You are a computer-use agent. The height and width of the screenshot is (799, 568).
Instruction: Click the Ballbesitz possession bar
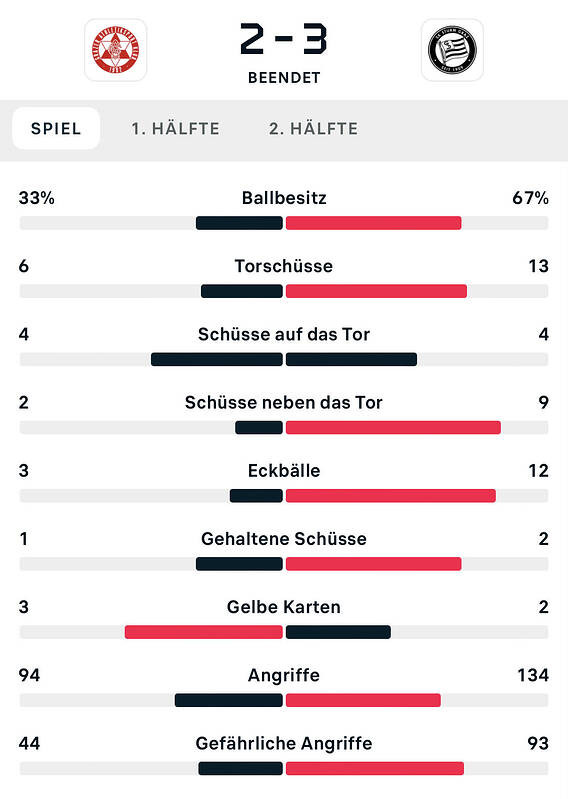(x=284, y=223)
